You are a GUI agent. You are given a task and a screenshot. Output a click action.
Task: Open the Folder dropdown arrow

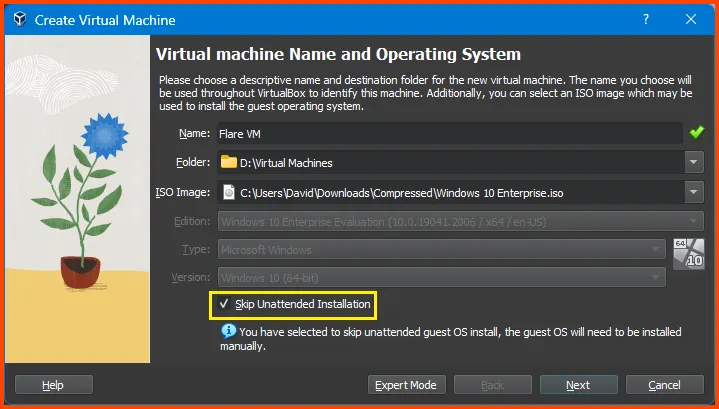(x=694, y=162)
